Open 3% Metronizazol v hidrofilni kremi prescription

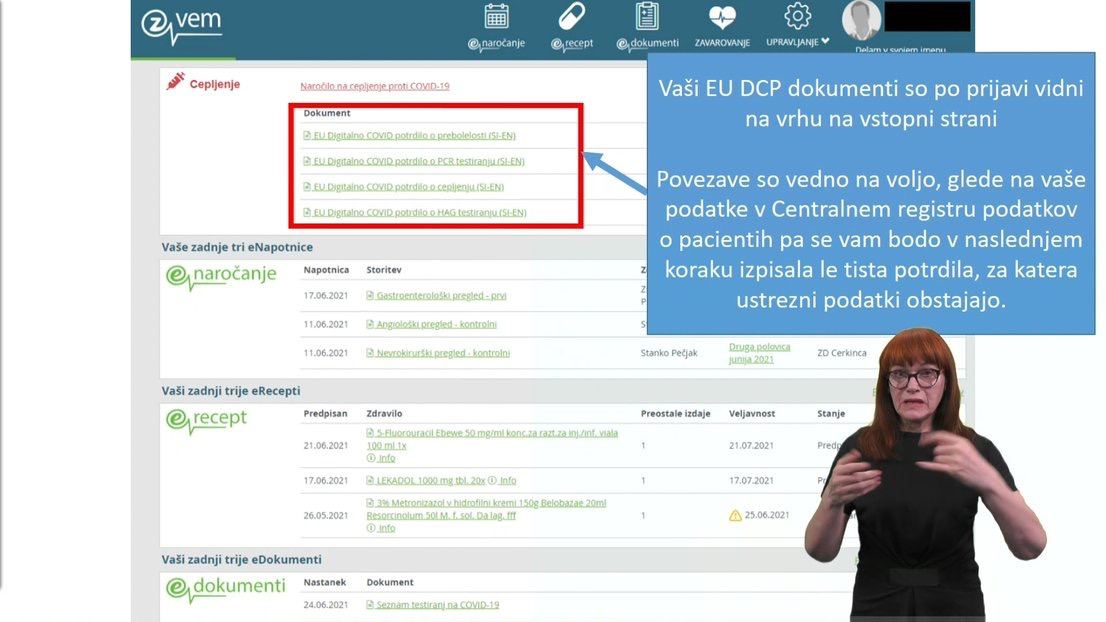(x=486, y=509)
